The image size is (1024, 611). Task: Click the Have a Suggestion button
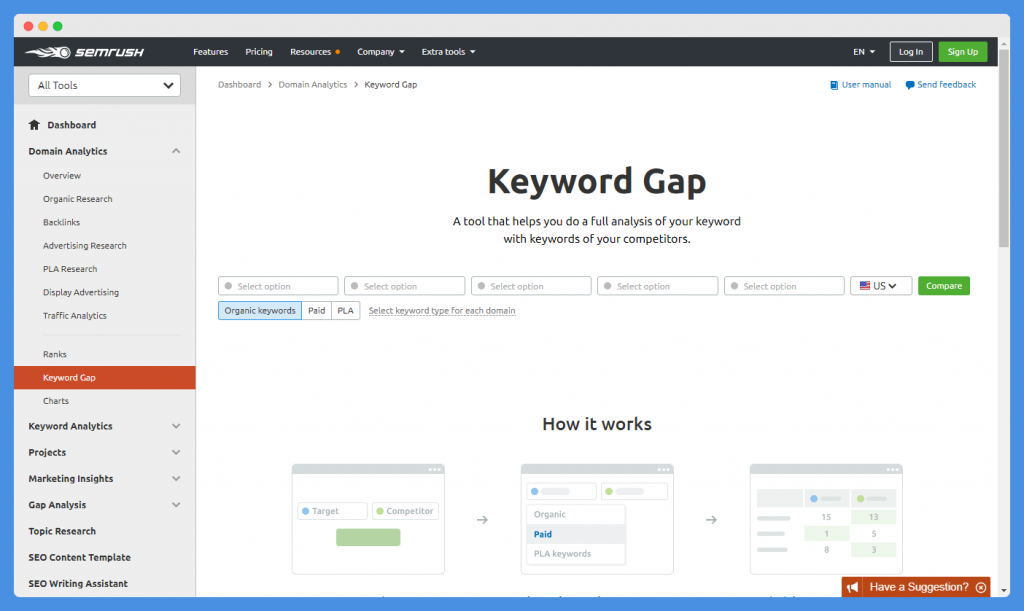(x=916, y=588)
